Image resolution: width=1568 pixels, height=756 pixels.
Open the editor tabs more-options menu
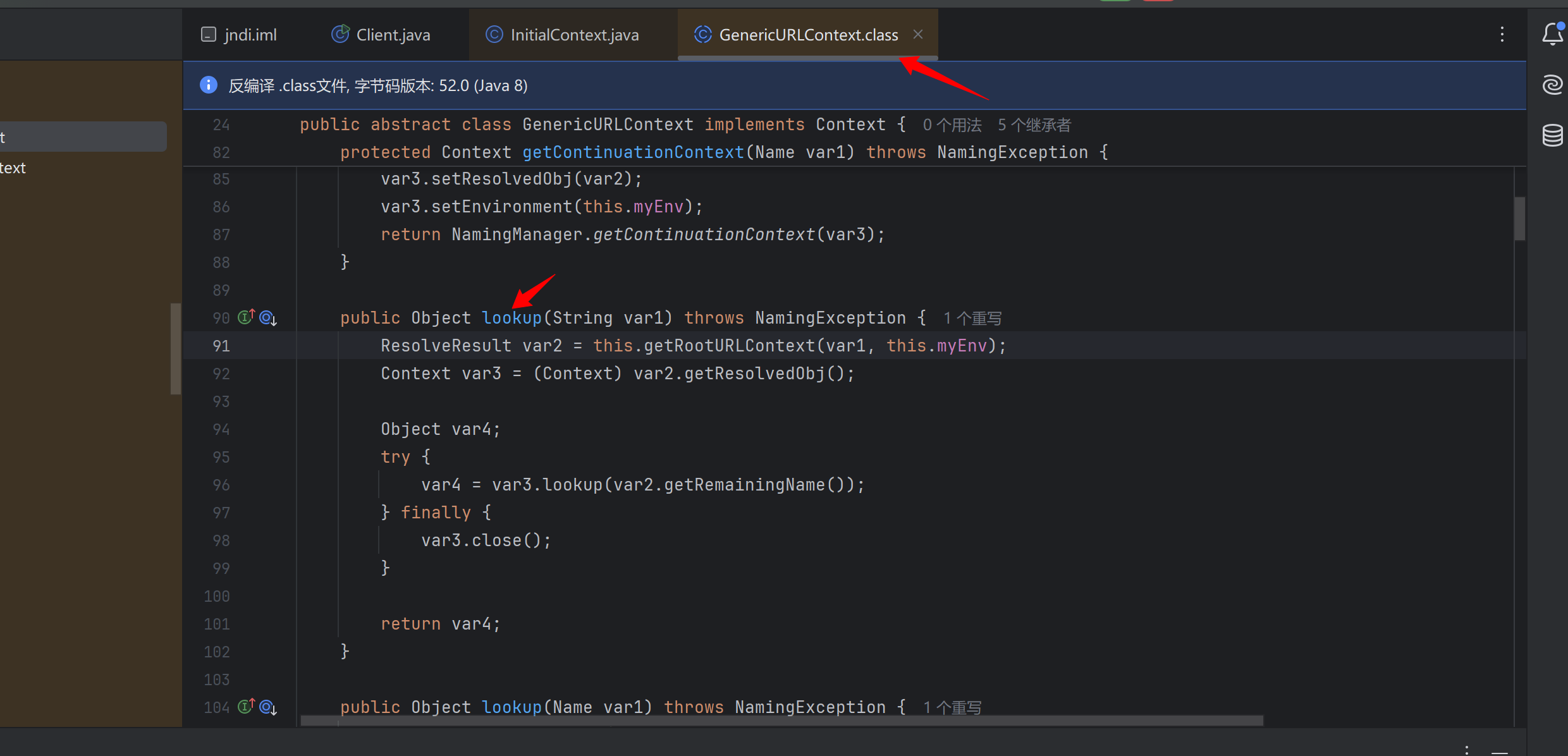point(1502,34)
